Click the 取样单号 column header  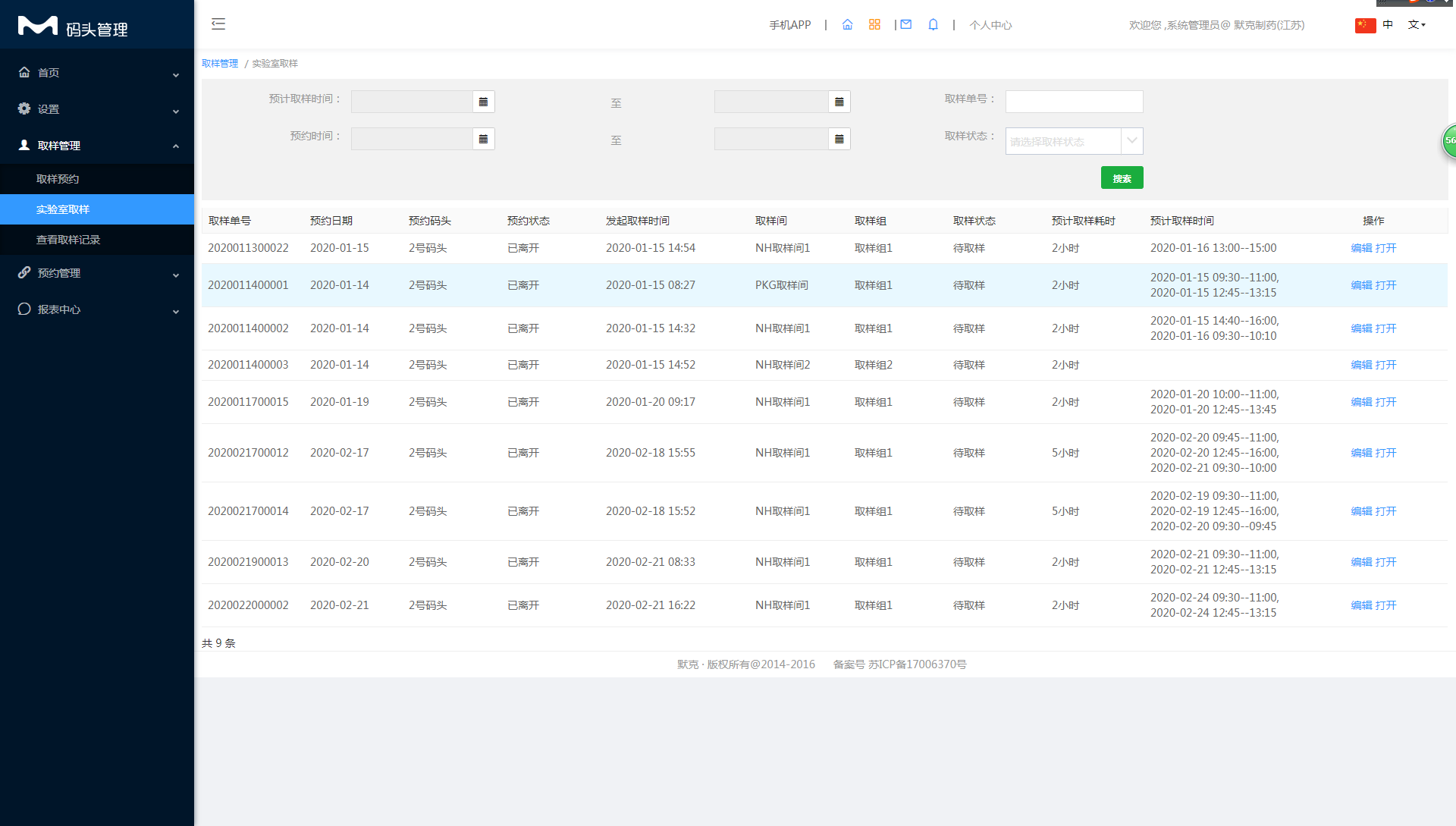click(230, 221)
